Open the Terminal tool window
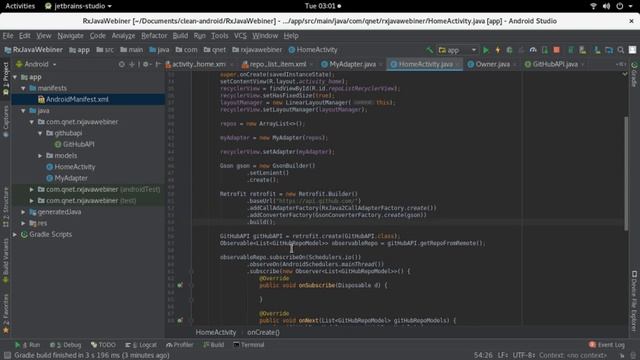Image resolution: width=640 pixels, height=360 pixels. [x=249, y=345]
